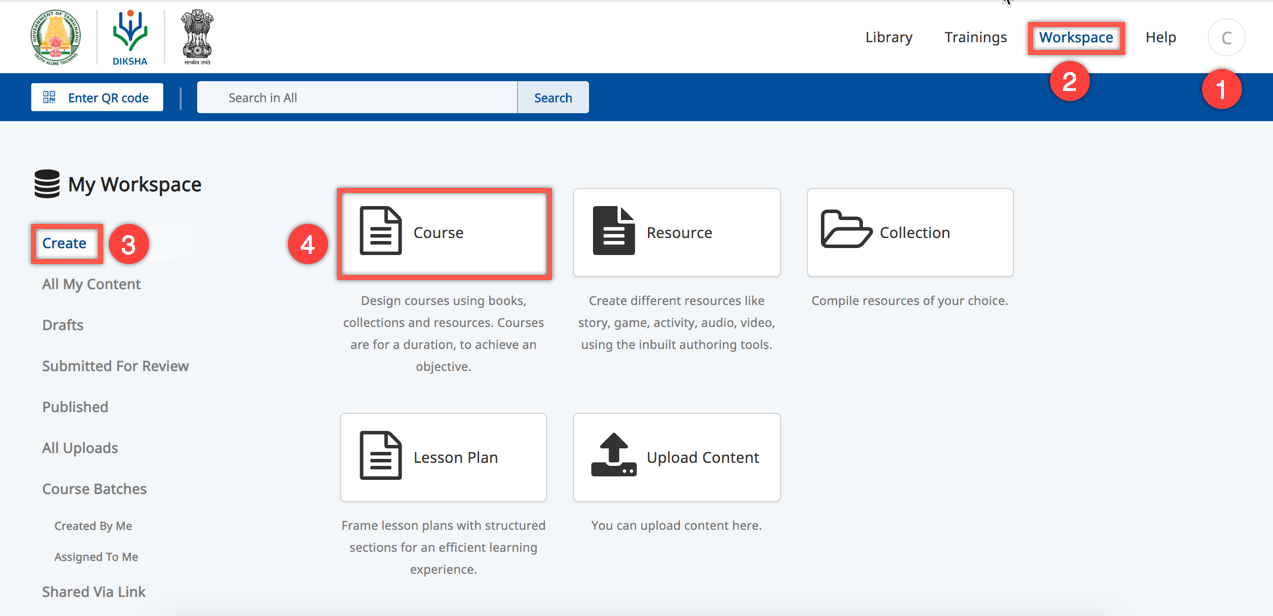Click the Course document icon
This screenshot has width=1273, height=616.
380,232
